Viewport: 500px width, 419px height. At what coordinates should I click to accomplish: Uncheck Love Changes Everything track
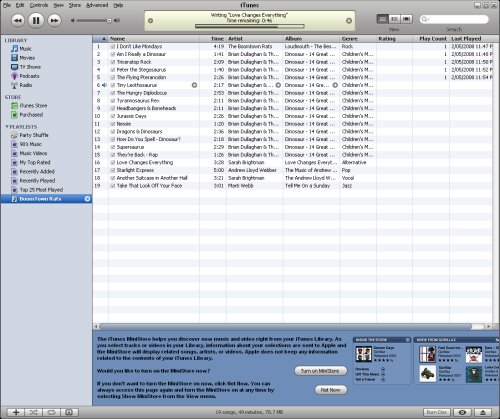[113, 163]
